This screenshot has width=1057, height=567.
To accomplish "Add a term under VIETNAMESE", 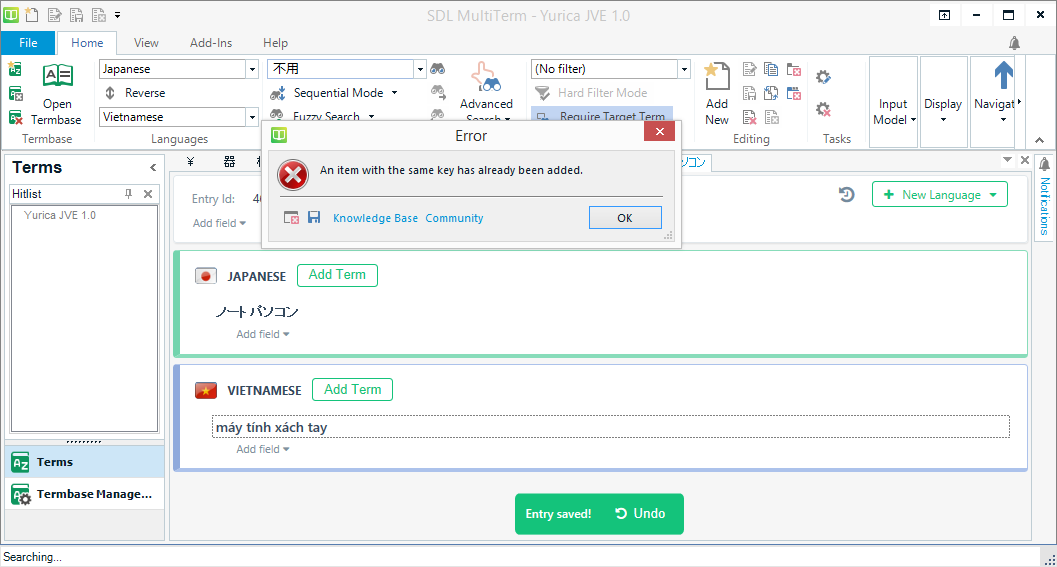I will (353, 390).
